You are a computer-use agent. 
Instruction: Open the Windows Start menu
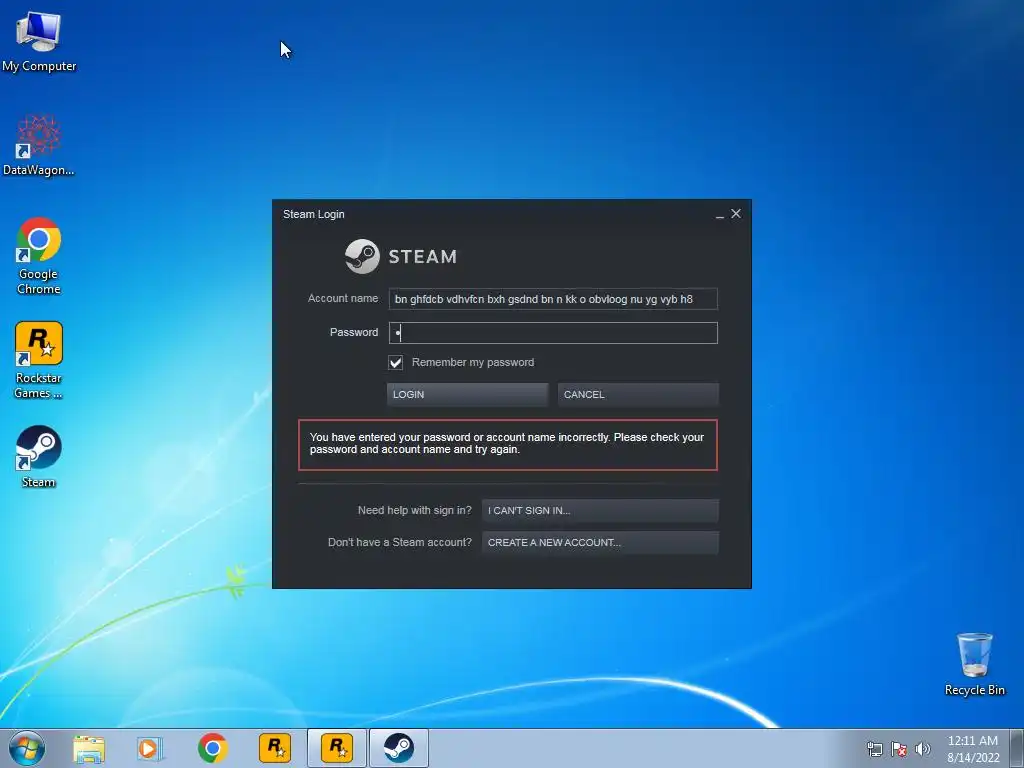click(x=27, y=748)
